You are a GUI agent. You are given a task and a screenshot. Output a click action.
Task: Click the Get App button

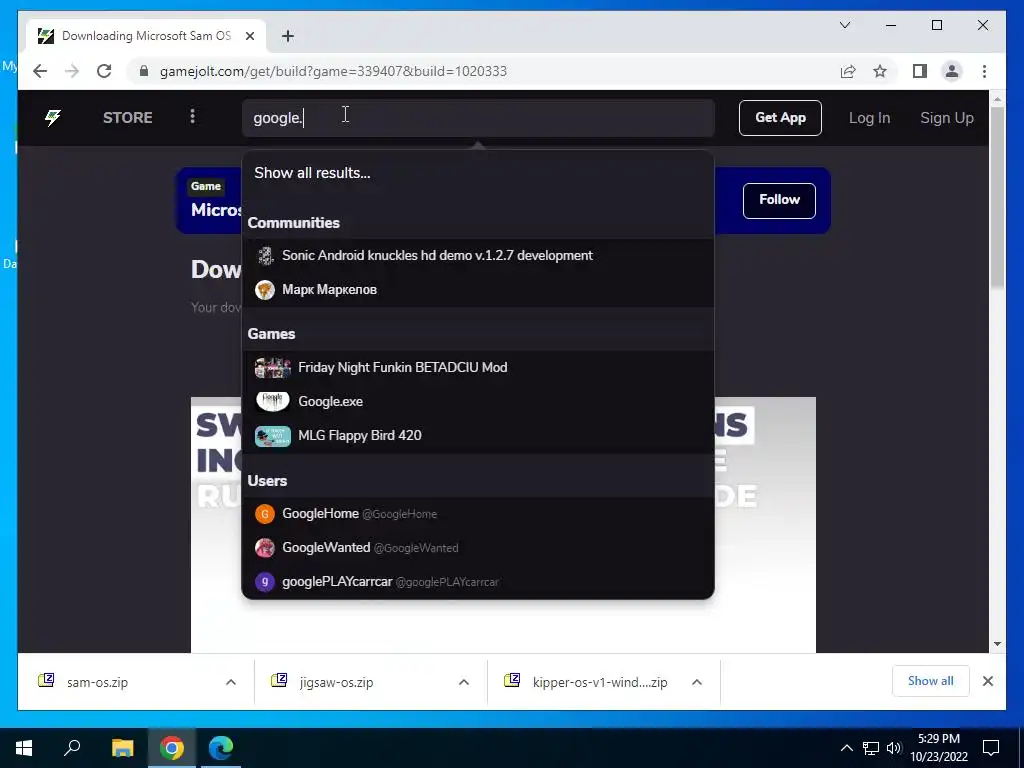click(780, 118)
